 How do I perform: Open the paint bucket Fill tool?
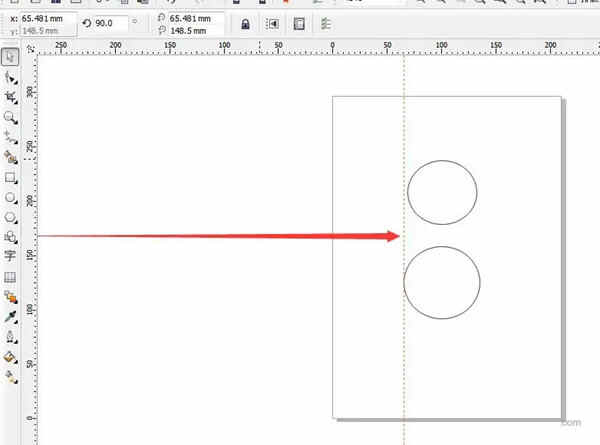tap(10, 356)
